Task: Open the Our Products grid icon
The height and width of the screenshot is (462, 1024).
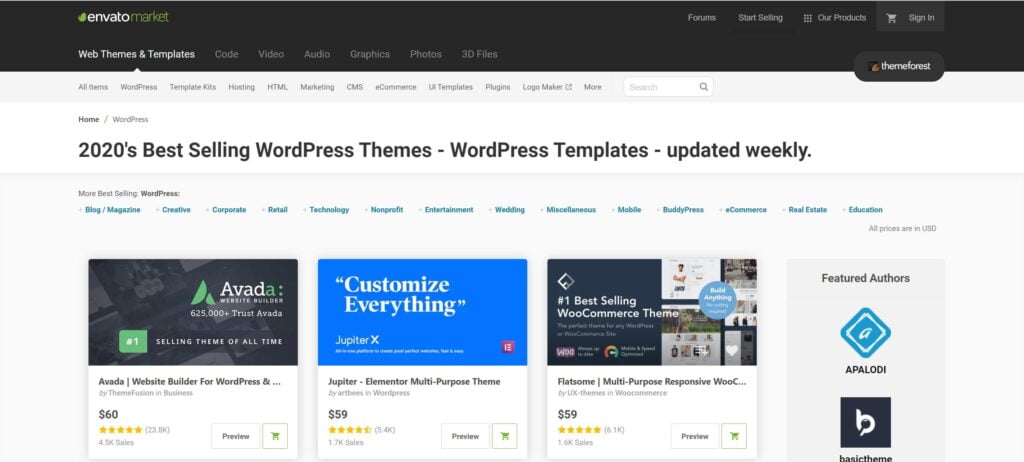Action: 807,18
